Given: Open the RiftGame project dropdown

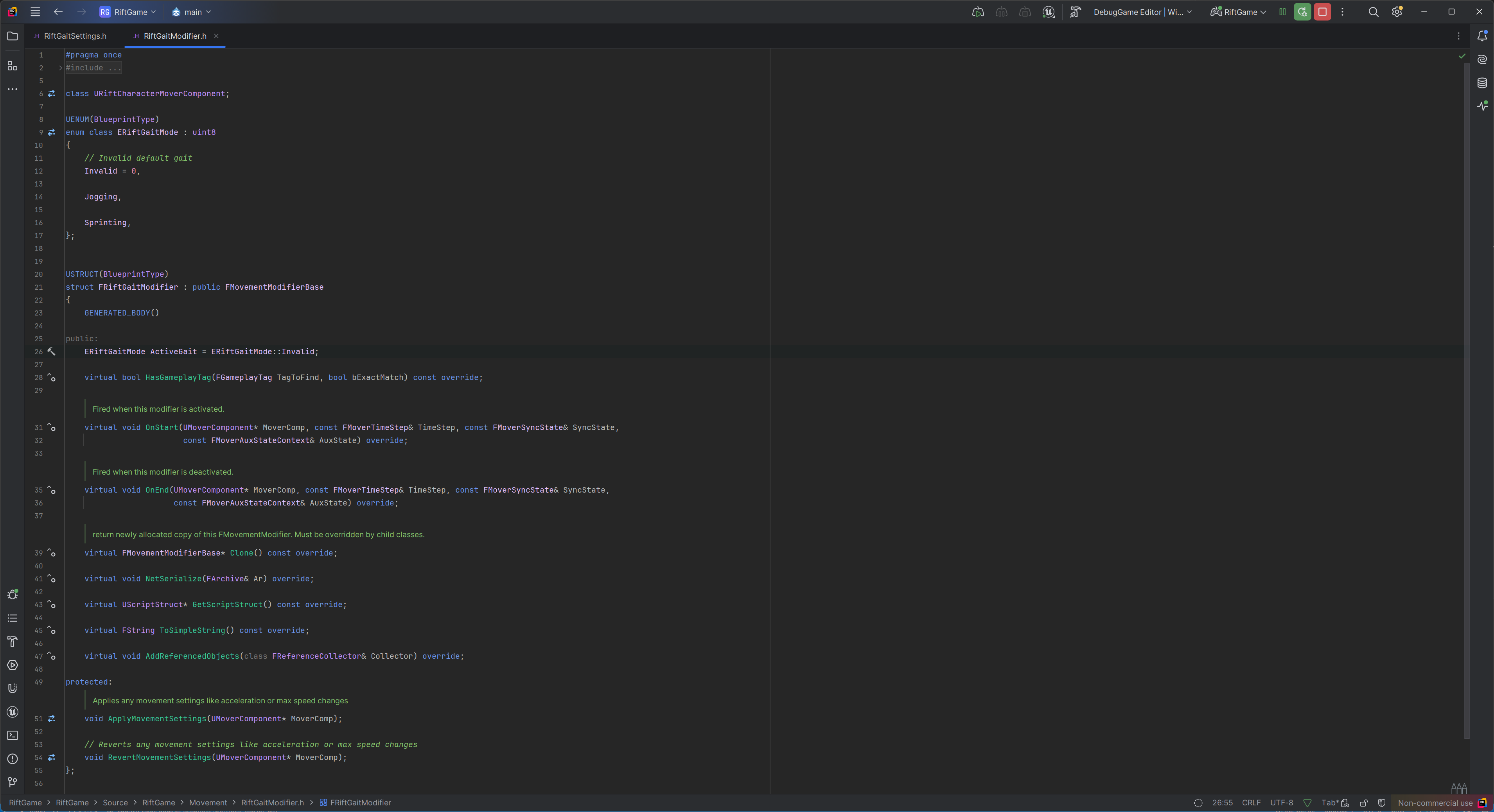Looking at the screenshot, I should pyautogui.click(x=127, y=12).
